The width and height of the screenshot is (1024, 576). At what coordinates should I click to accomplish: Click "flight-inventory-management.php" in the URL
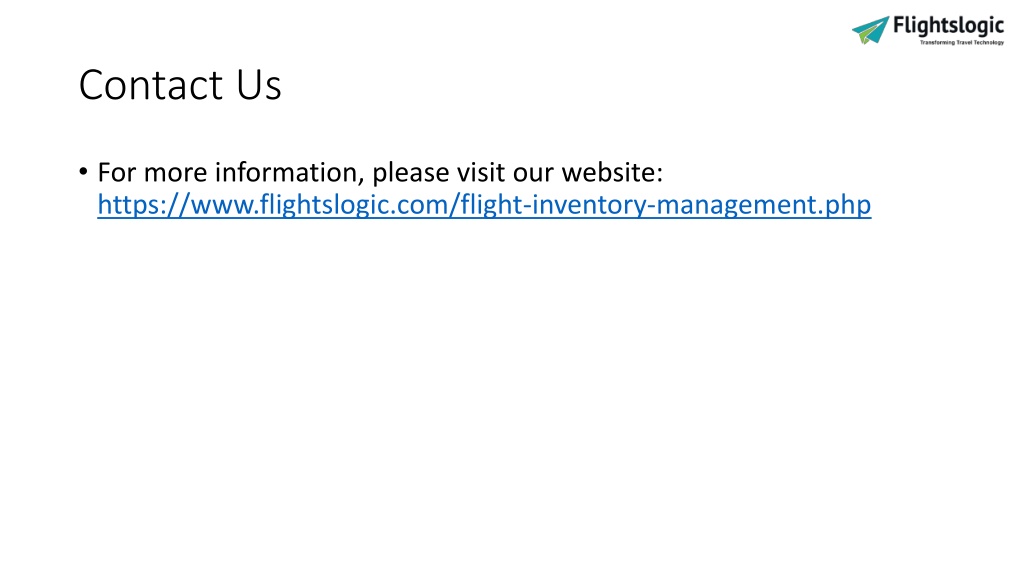point(665,205)
